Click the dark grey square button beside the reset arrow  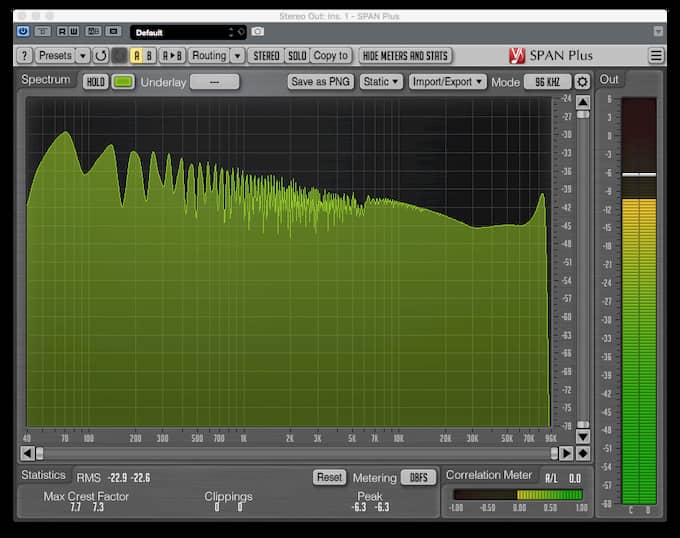pos(119,55)
